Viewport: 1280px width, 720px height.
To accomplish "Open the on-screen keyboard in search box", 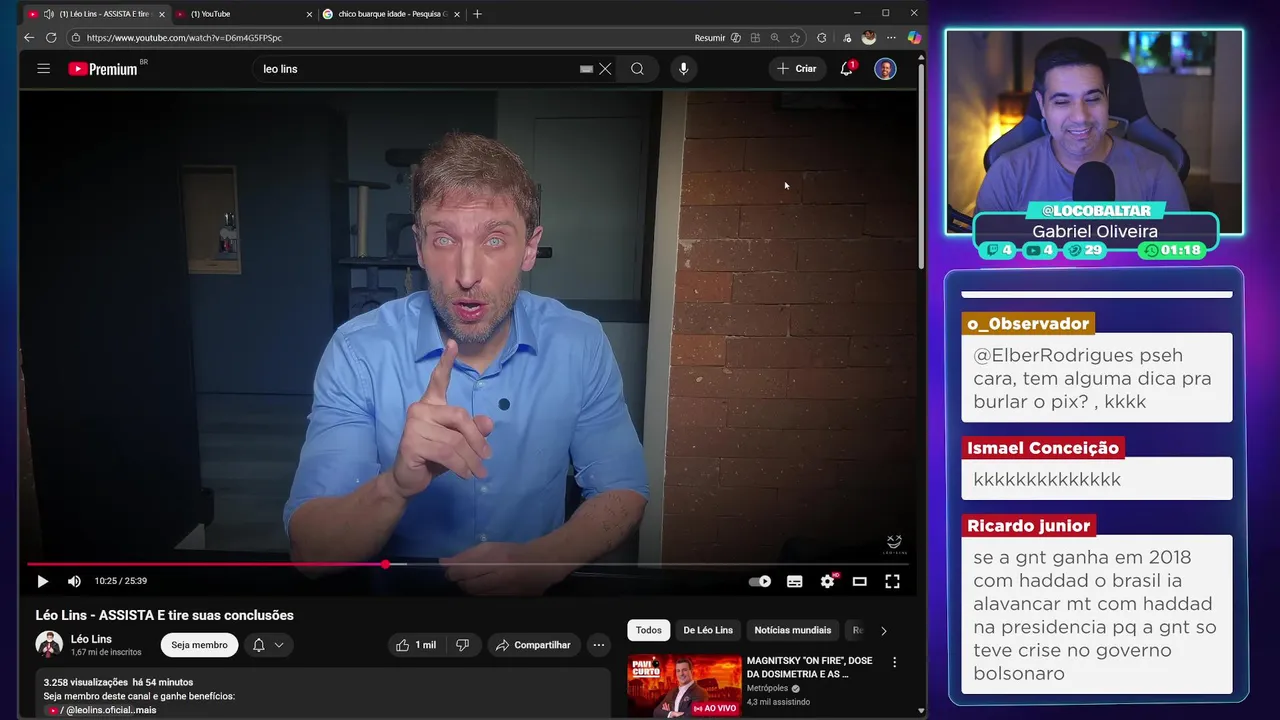I will 586,69.
